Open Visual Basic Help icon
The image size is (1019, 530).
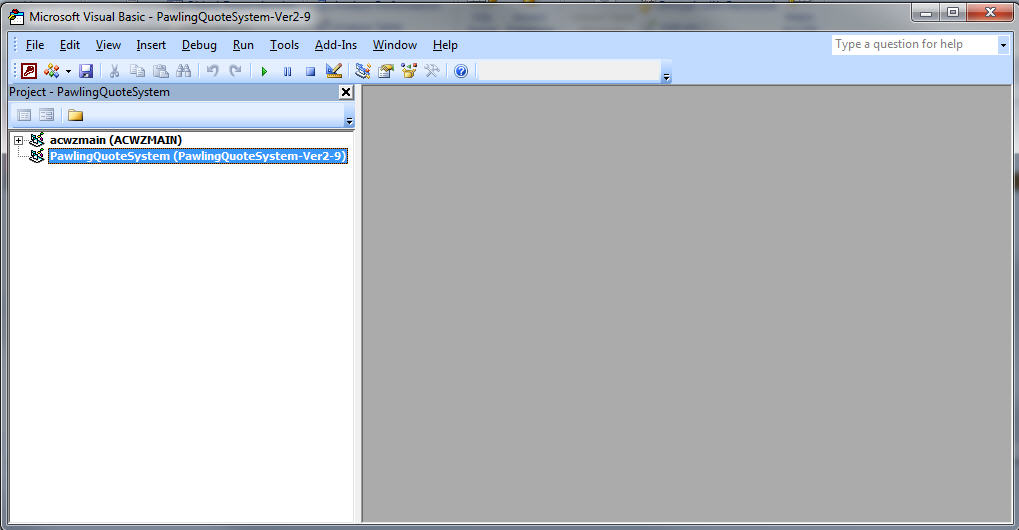pyautogui.click(x=461, y=71)
